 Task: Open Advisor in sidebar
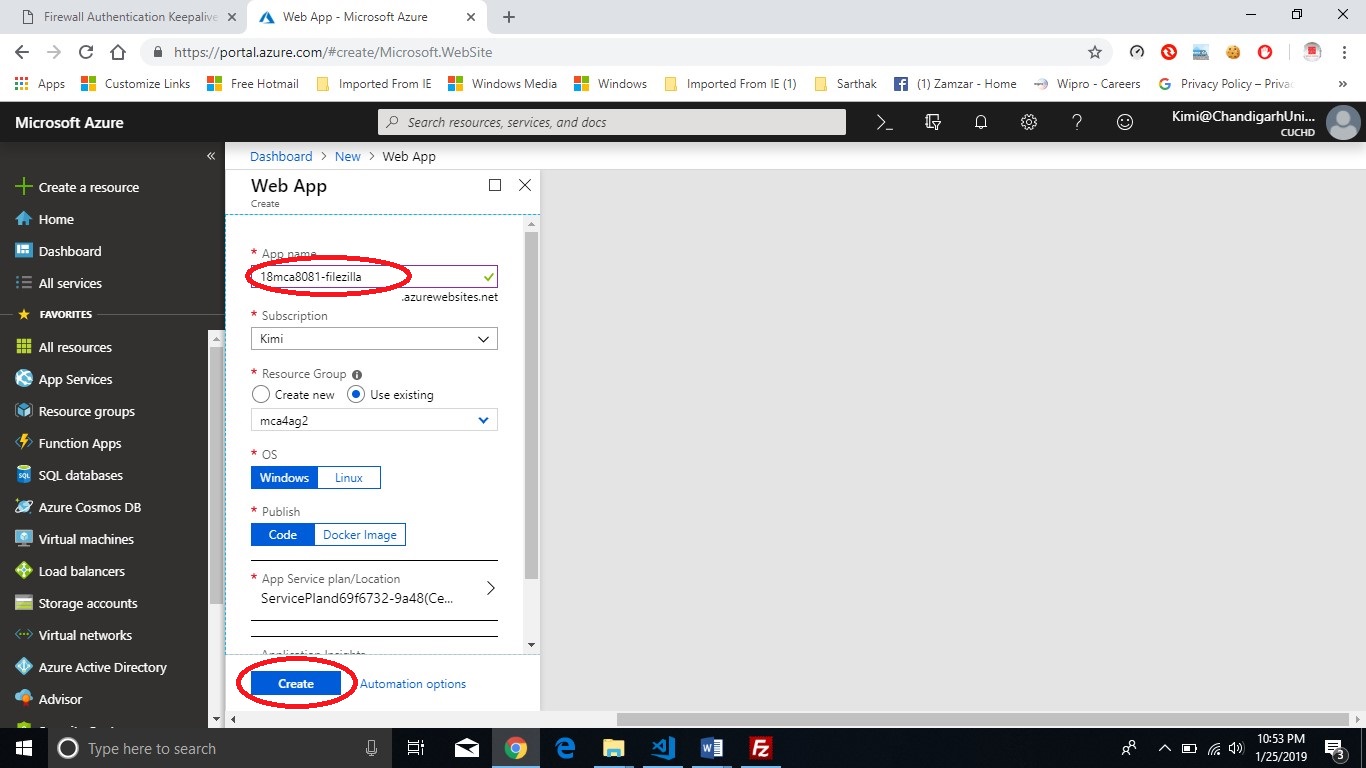tap(49, 699)
